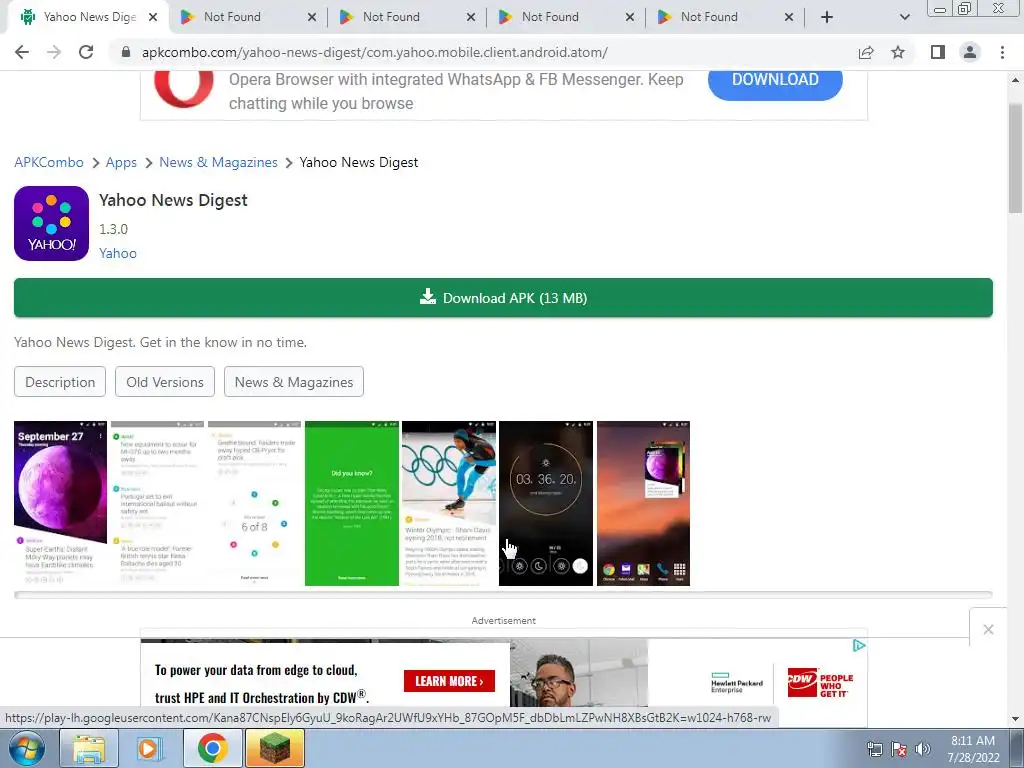Click the screenshot gallery horizontal scrollbar
Viewport: 1024px width, 768px height.
click(504, 595)
